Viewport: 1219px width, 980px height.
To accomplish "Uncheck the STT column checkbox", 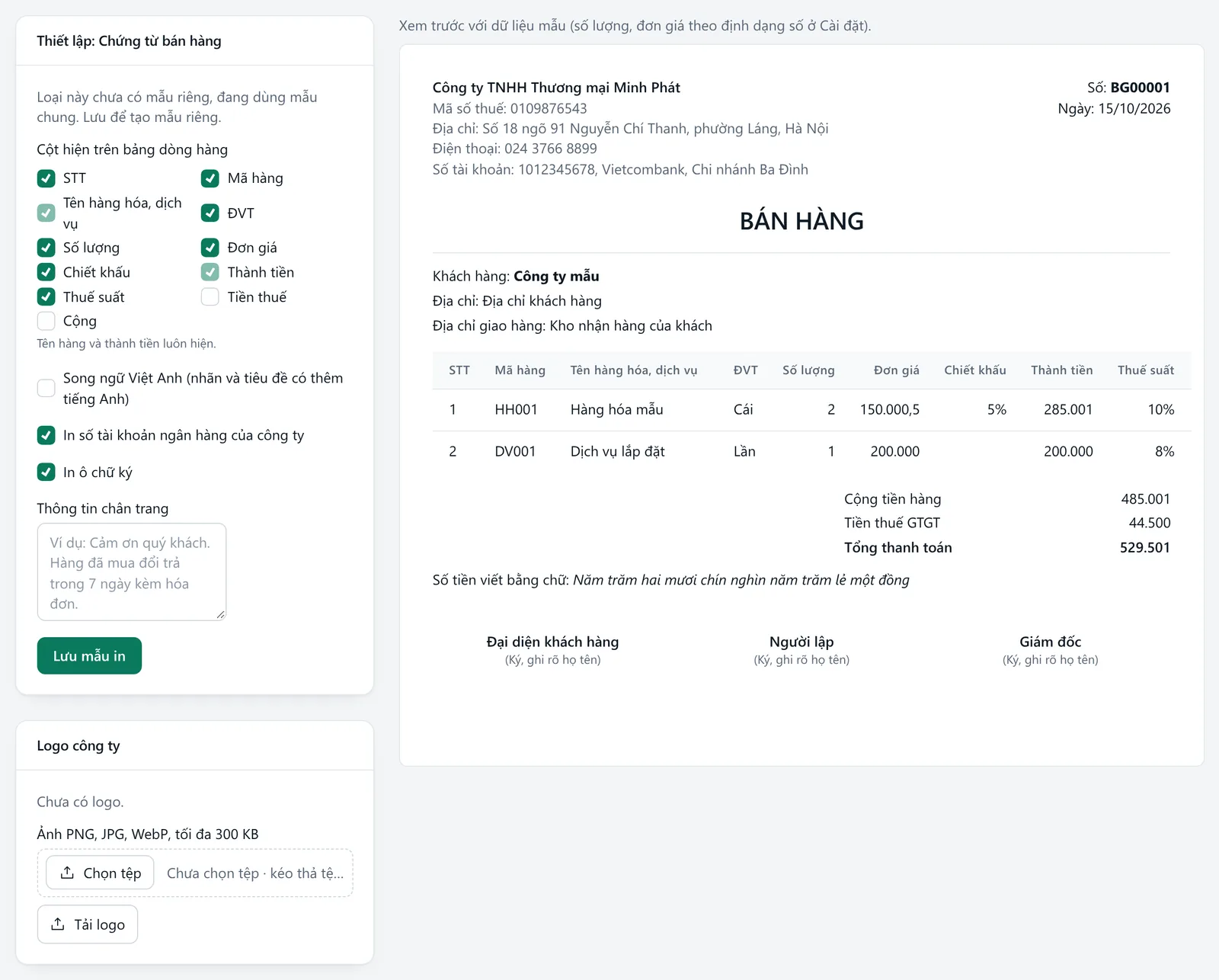I will [x=46, y=178].
